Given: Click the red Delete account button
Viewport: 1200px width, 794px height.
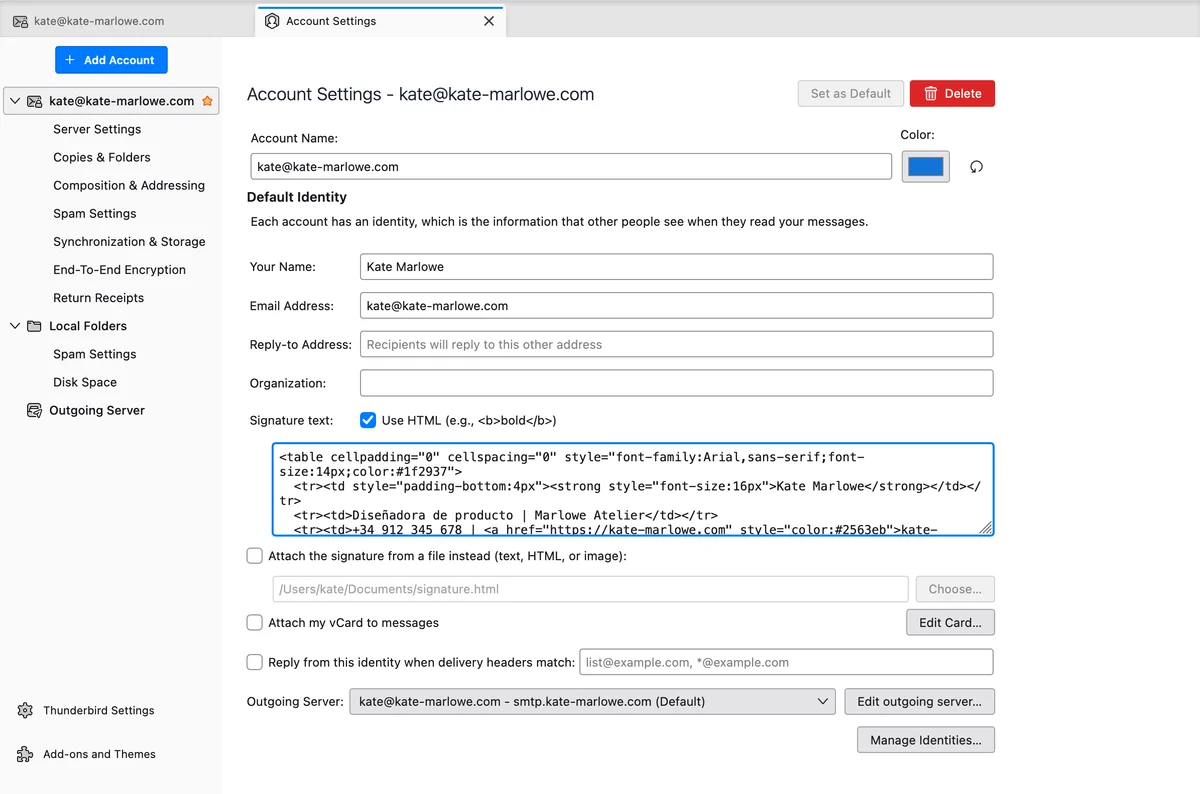Looking at the screenshot, I should (952, 93).
